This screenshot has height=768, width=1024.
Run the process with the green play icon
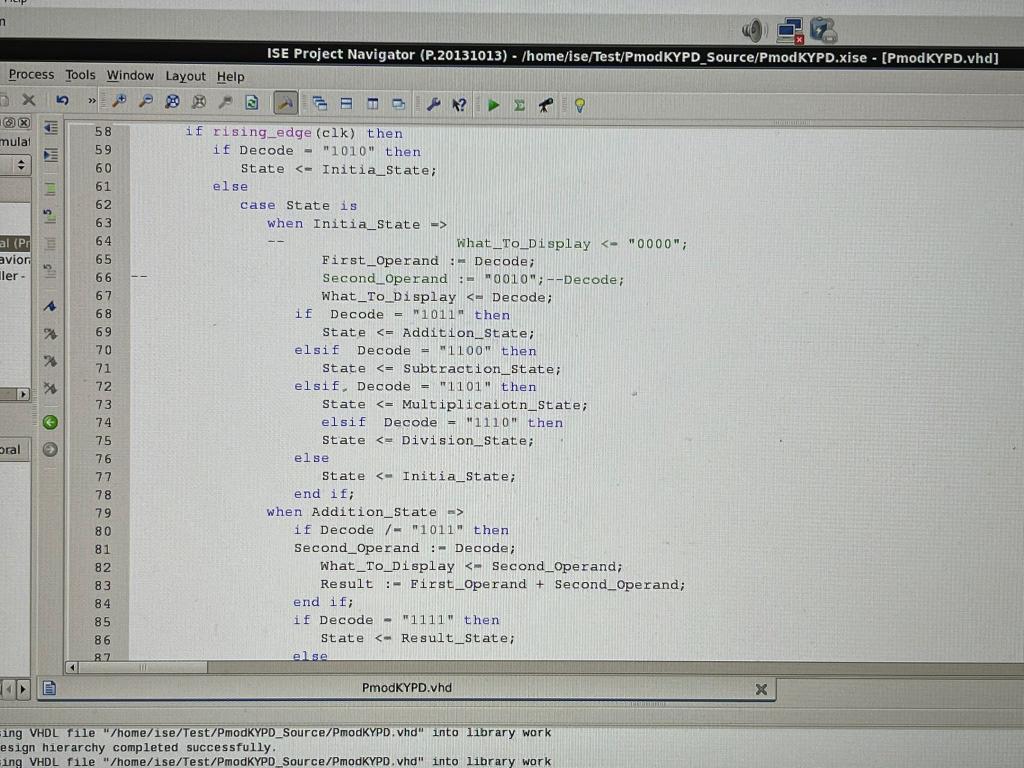pos(492,104)
